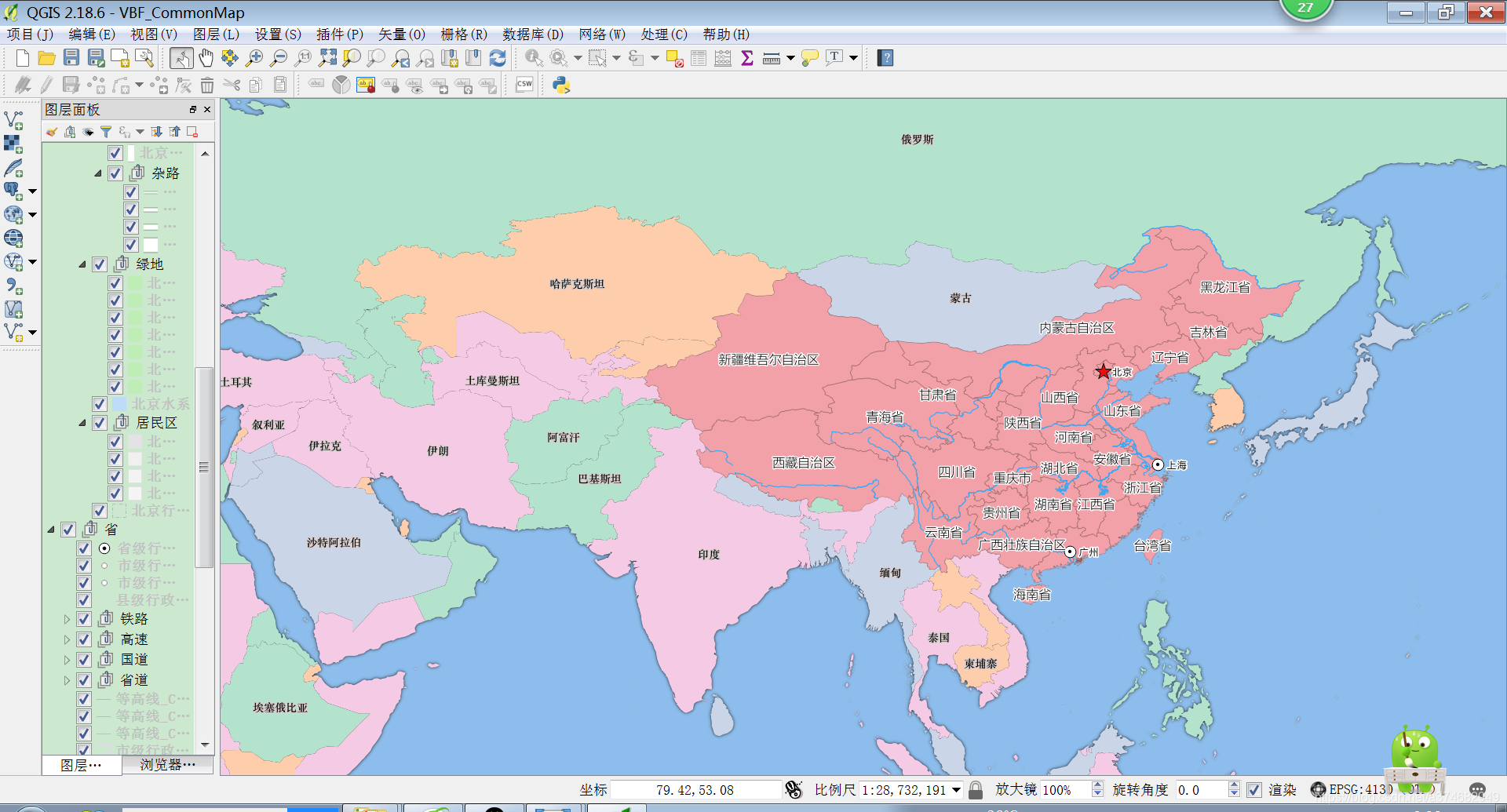The height and width of the screenshot is (812, 1507).
Task: Switch to the 图层 panel tab
Action: (x=82, y=765)
